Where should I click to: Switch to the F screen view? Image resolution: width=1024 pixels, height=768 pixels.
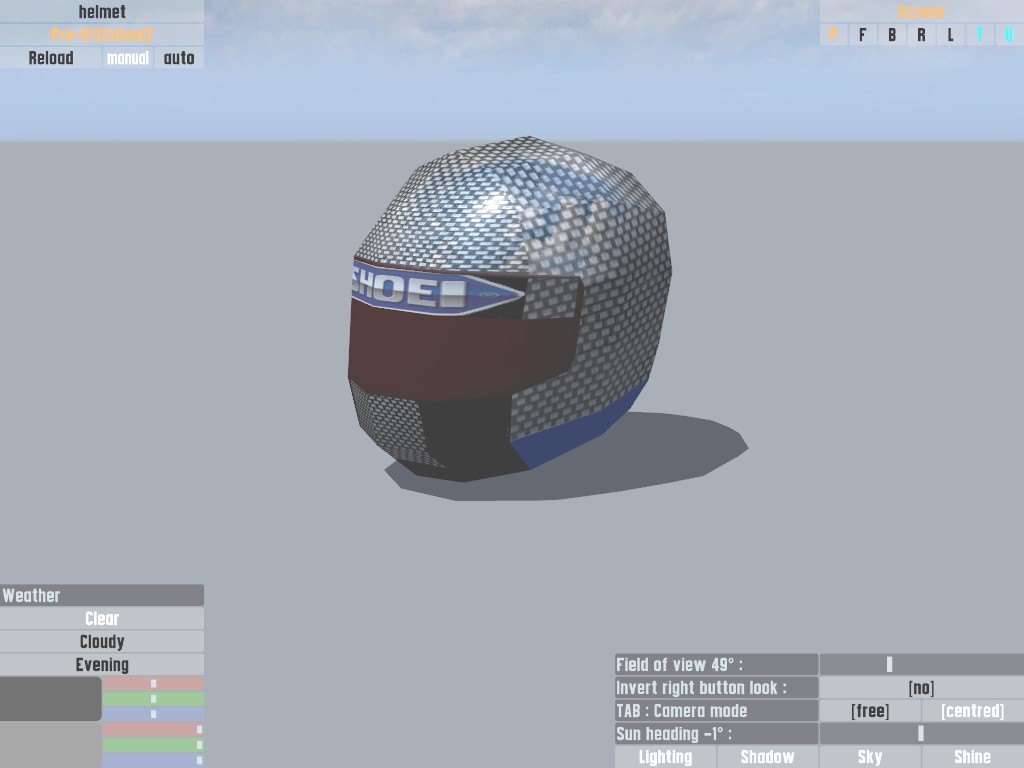[x=863, y=35]
